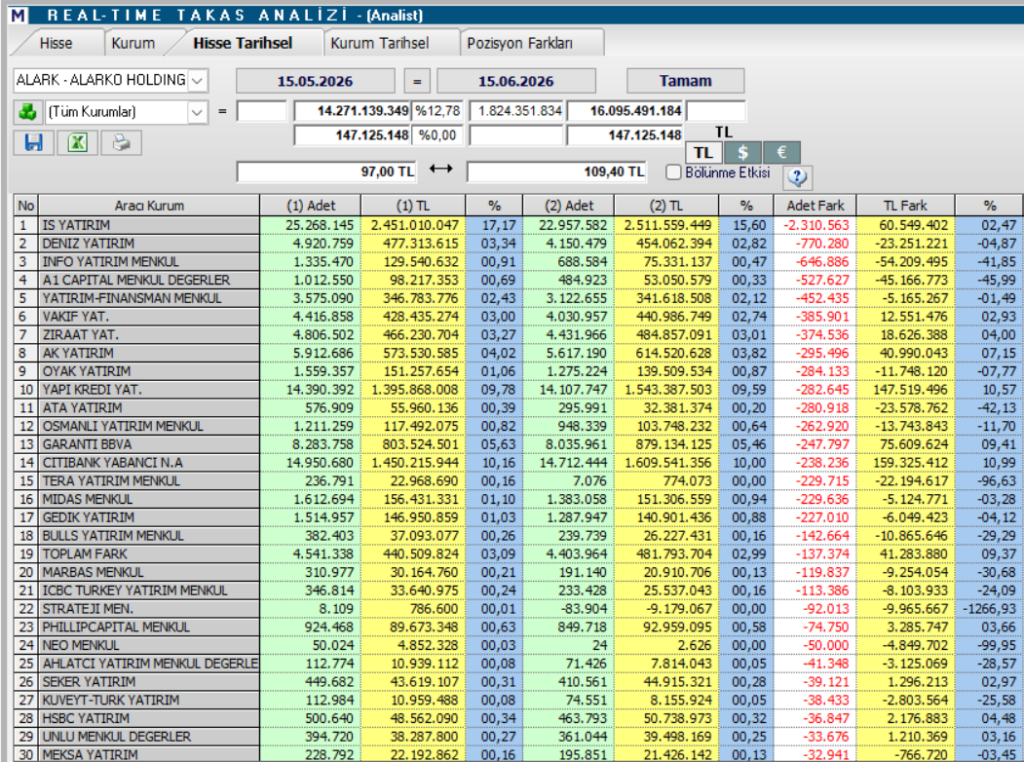
Task: Click the empty field after the equals sign
Action: coord(261,111)
